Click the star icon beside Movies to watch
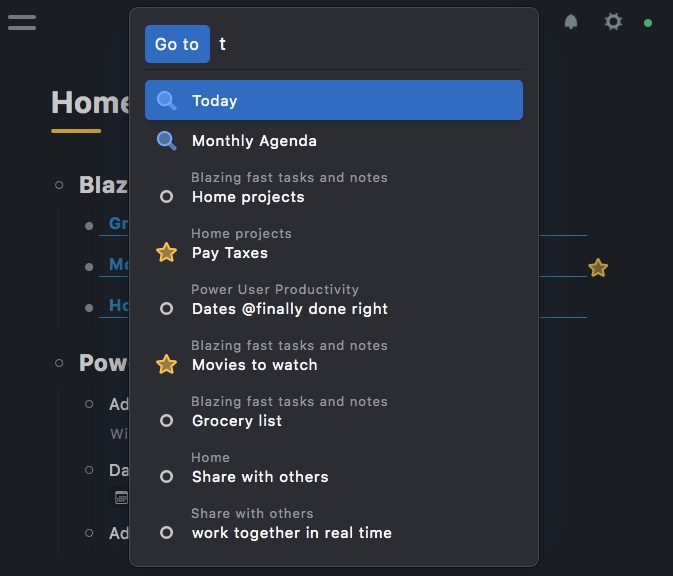Screen dimensions: 673x576 167,365
